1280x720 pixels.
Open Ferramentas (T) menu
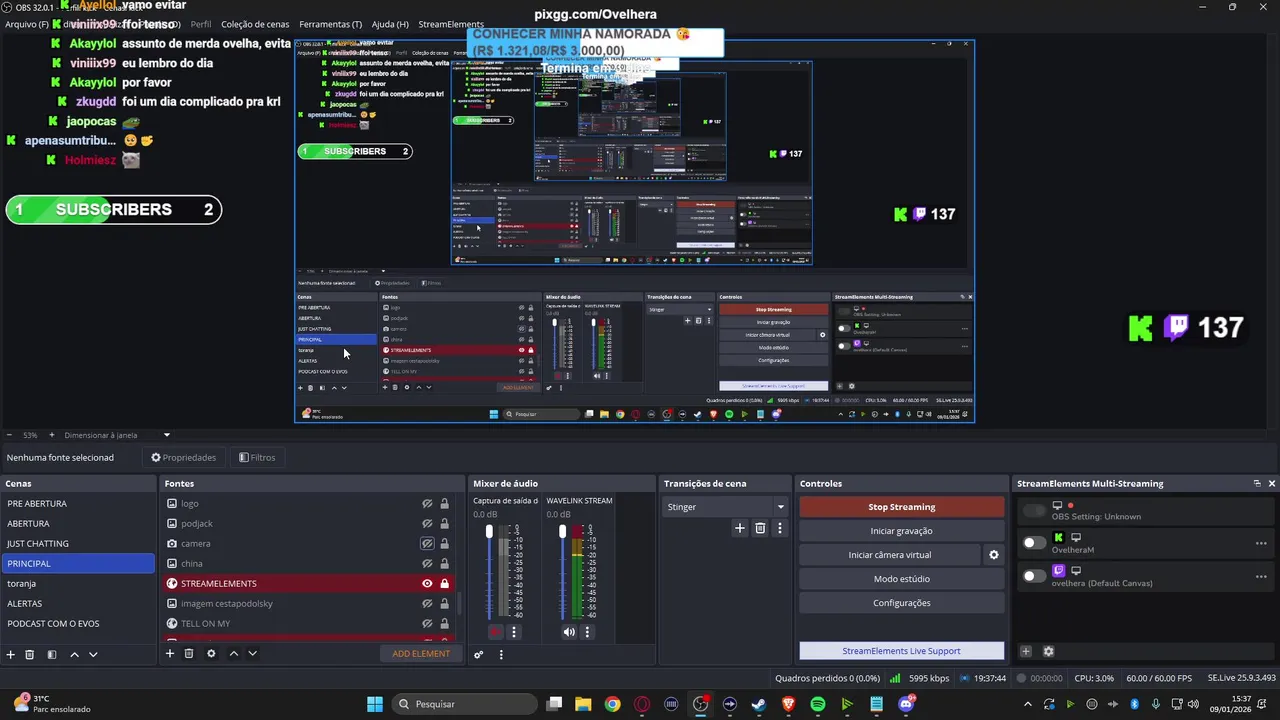[331, 24]
